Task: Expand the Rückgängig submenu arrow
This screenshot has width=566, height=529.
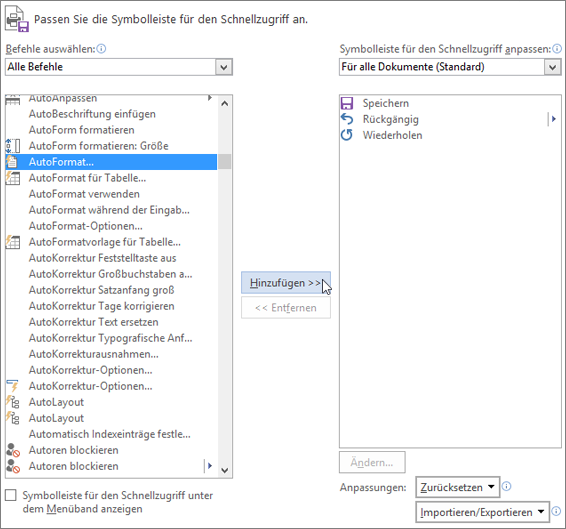Action: click(x=553, y=118)
